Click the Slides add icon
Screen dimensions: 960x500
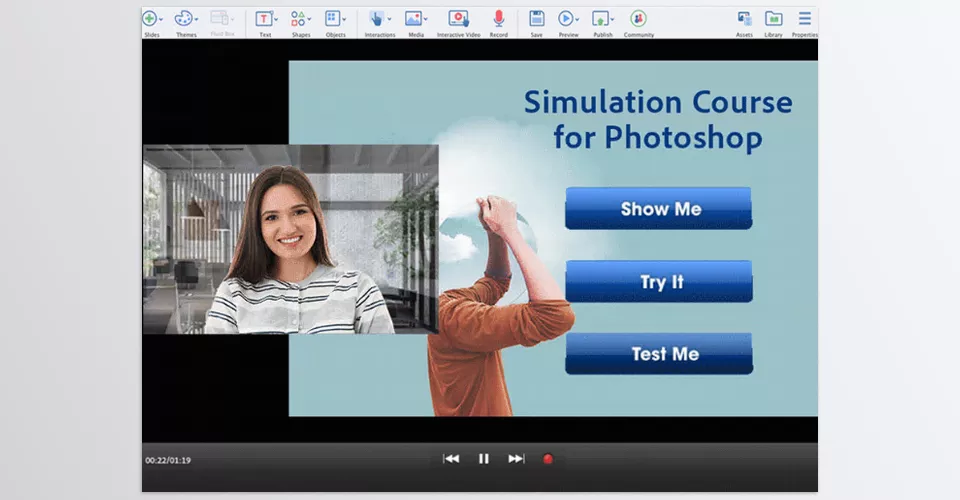[149, 18]
